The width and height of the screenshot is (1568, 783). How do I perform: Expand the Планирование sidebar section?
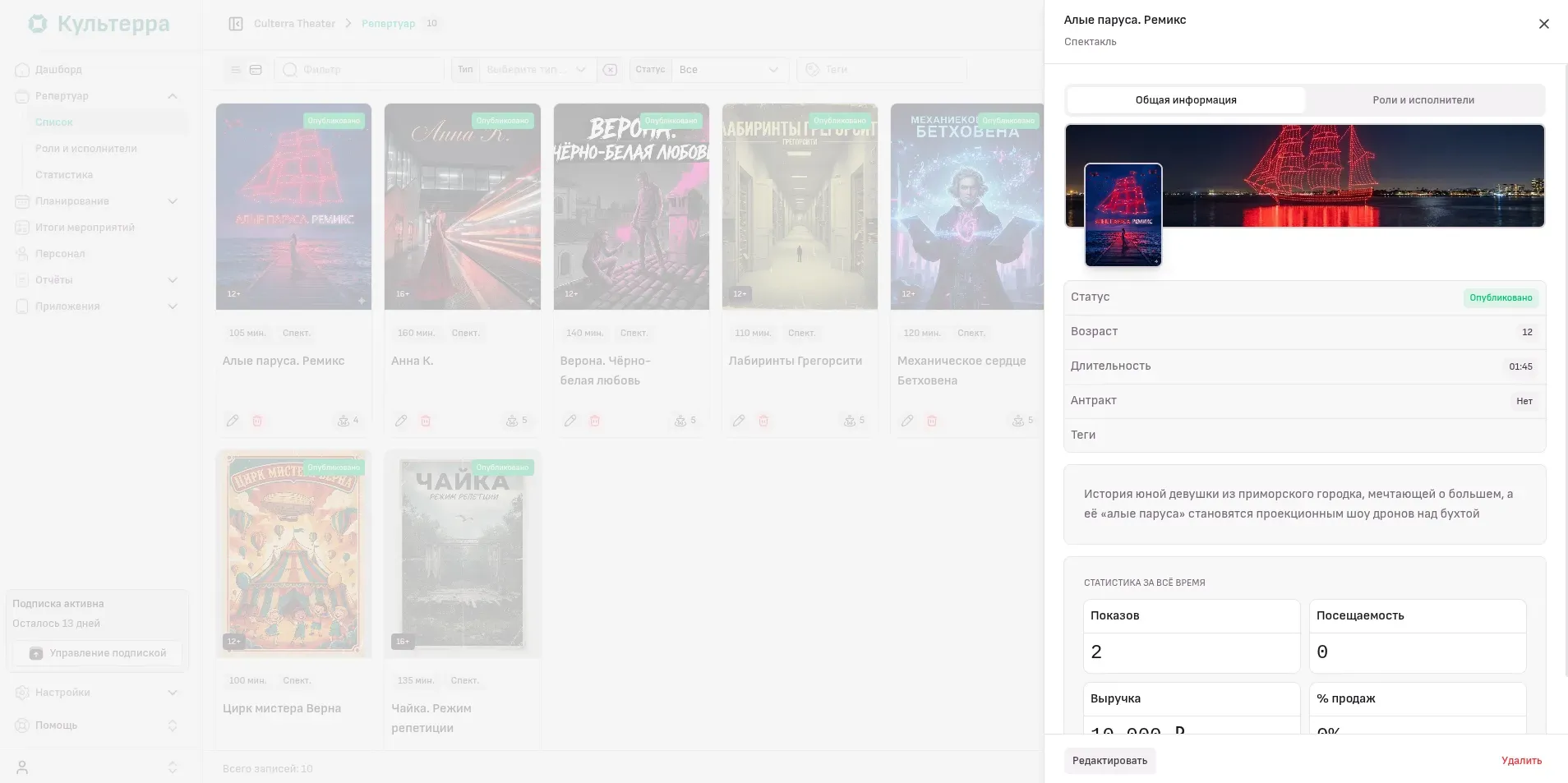pyautogui.click(x=173, y=201)
